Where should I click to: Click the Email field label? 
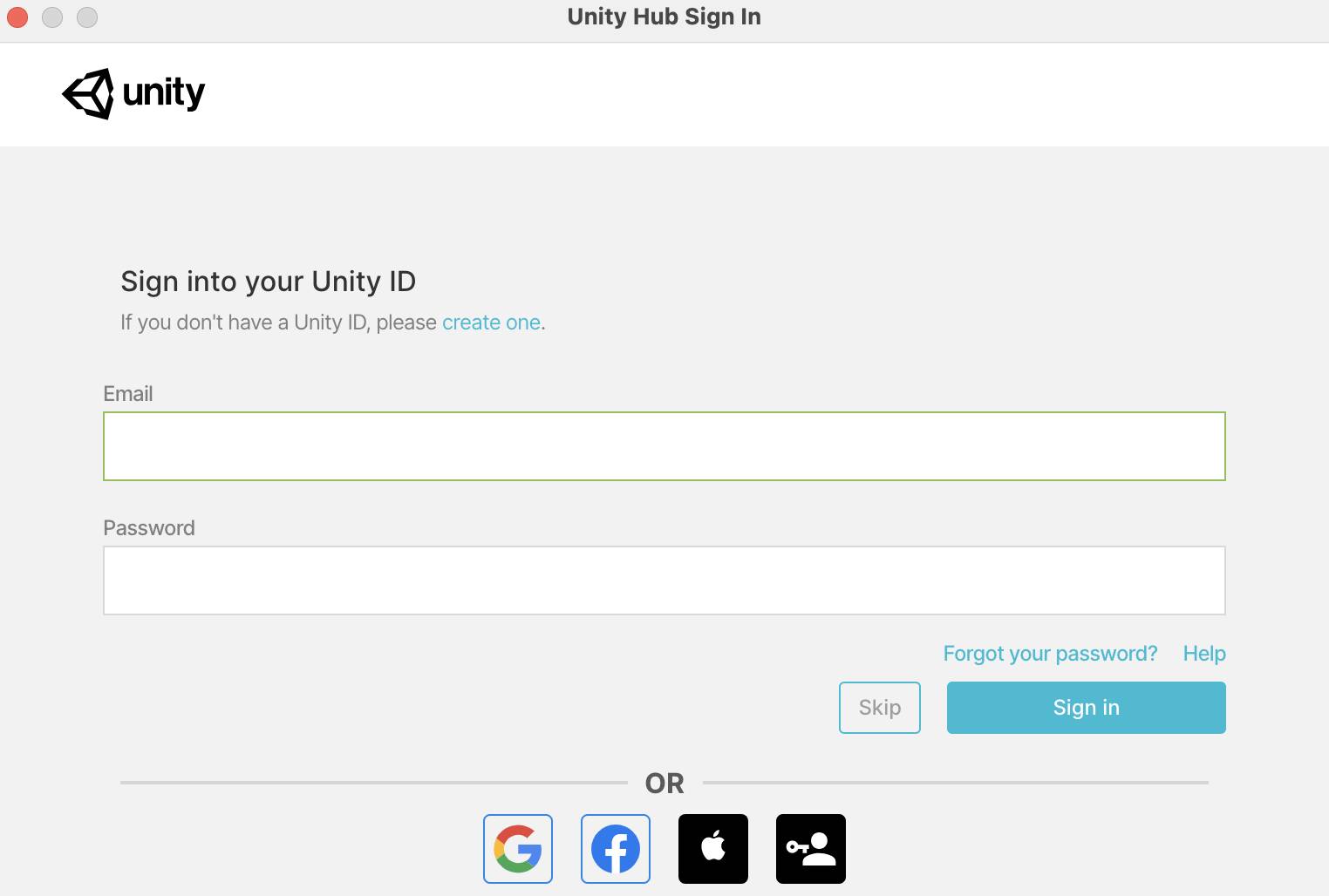(128, 394)
